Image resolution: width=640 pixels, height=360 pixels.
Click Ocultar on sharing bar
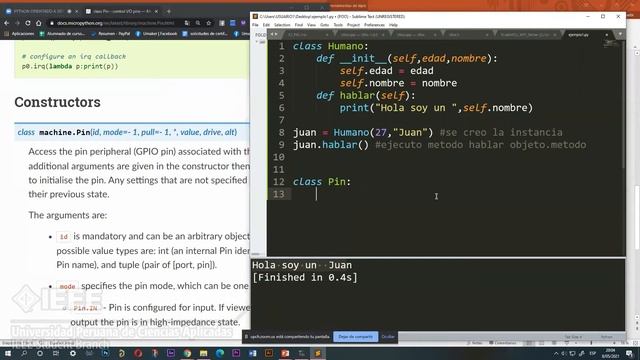coord(388,337)
